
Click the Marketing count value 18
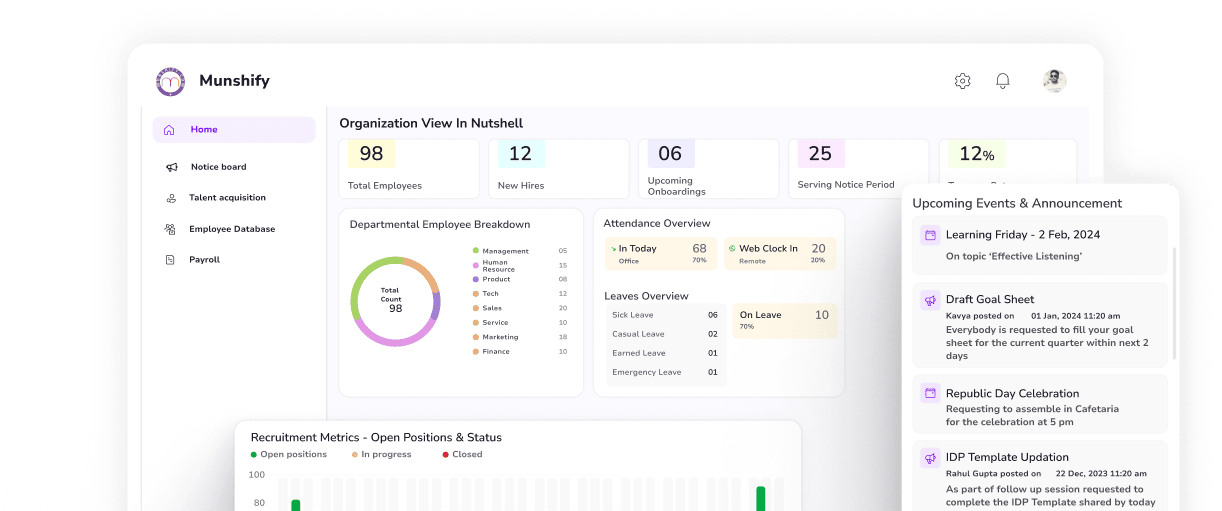(x=563, y=337)
